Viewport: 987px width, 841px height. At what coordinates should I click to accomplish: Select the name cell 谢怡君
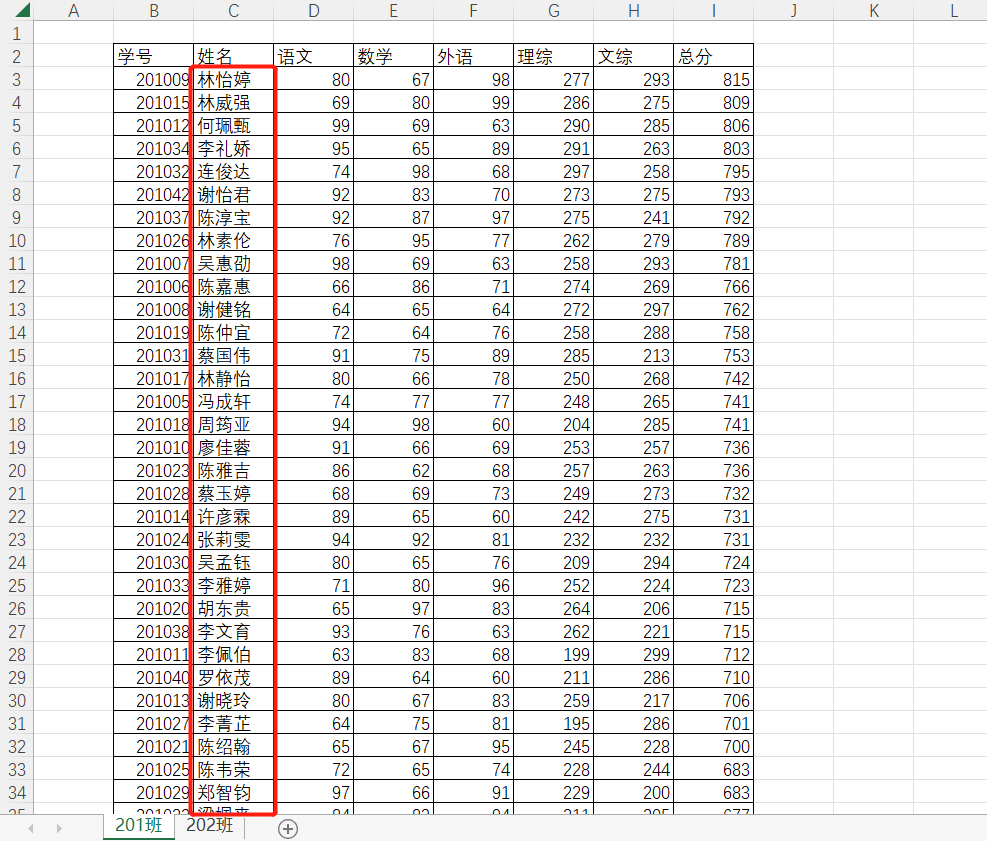(234, 194)
